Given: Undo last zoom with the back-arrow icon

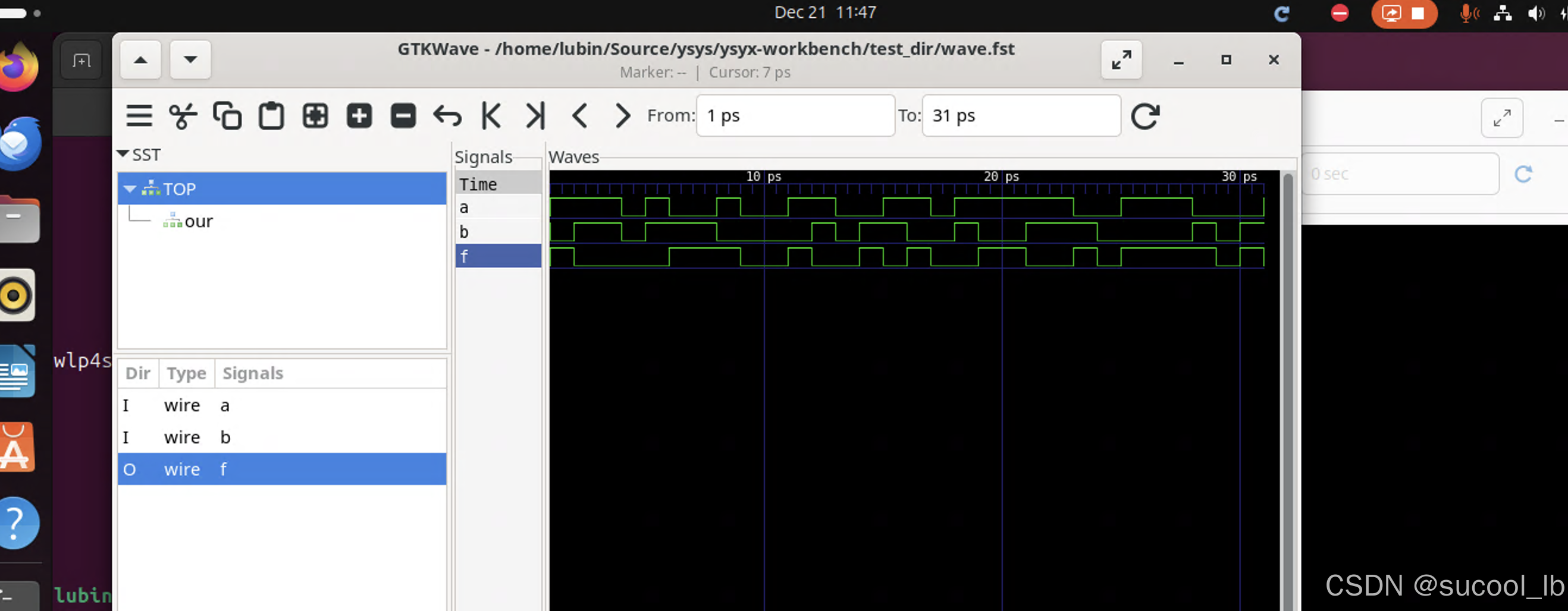Looking at the screenshot, I should click(x=447, y=115).
